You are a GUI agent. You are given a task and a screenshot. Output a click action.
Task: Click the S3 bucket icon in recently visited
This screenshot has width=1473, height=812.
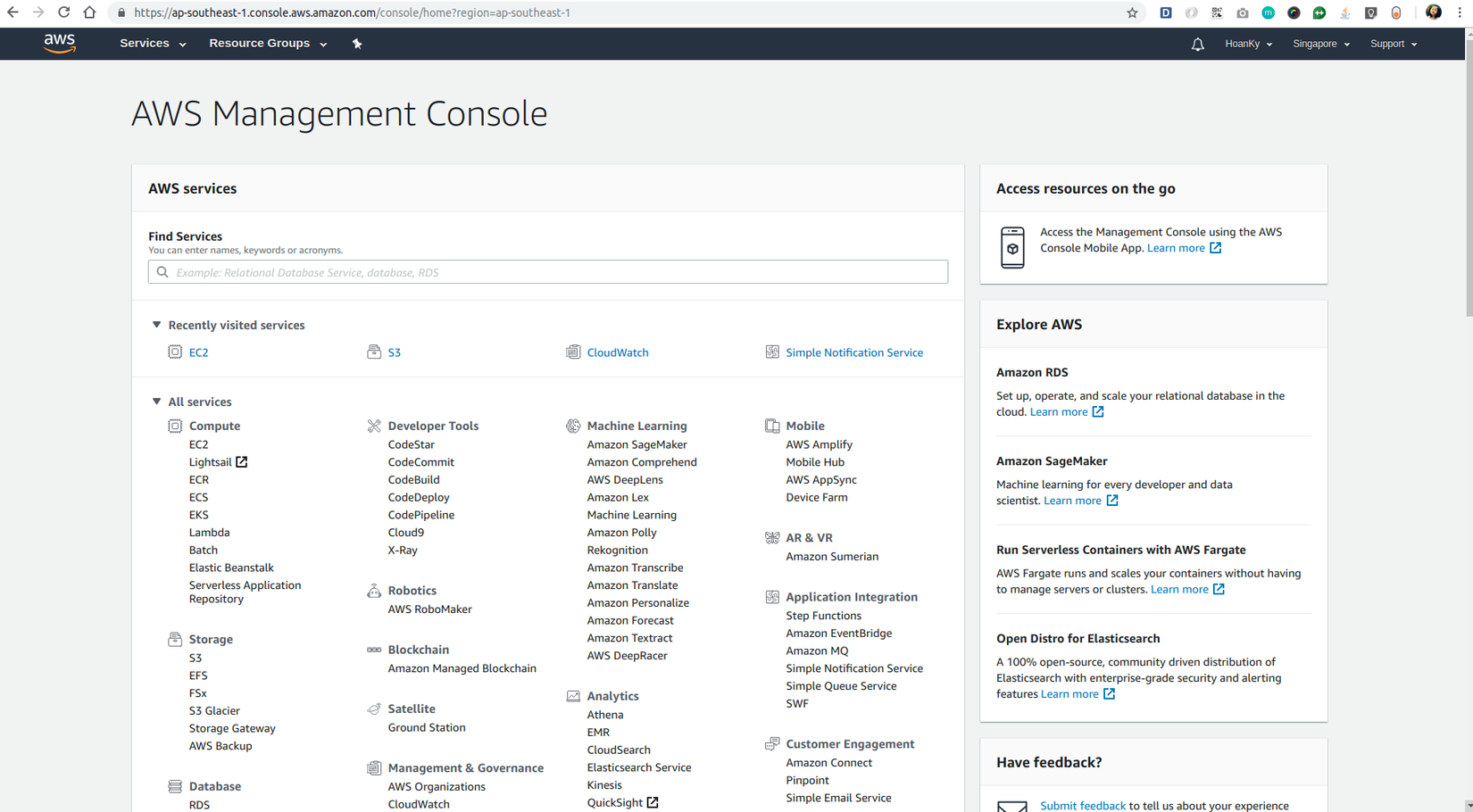tap(374, 352)
